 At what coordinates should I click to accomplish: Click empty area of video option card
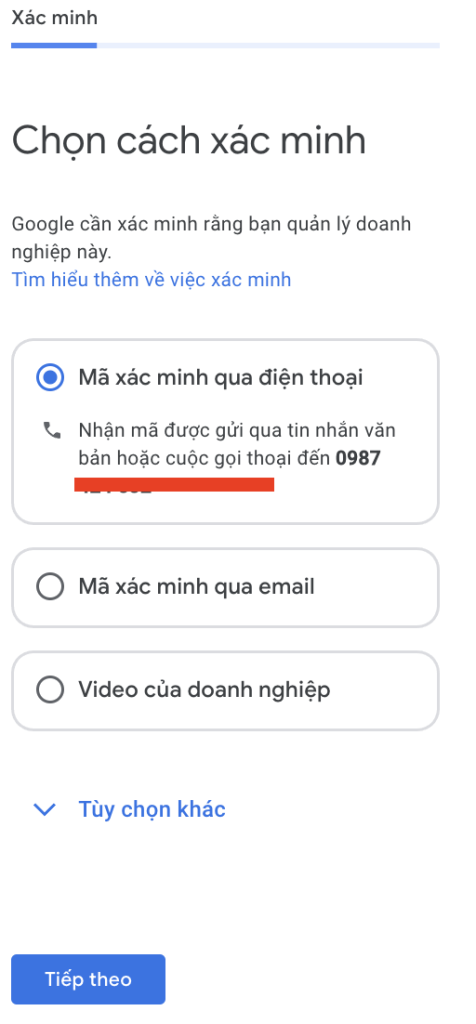[385, 690]
